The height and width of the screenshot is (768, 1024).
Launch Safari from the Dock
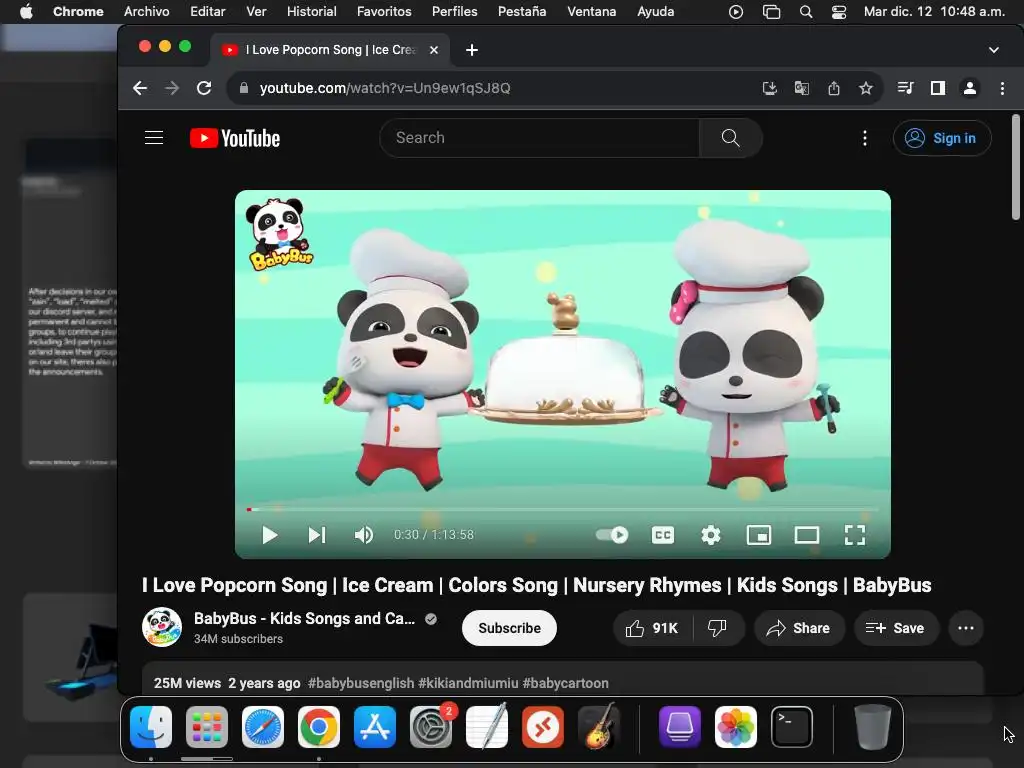[263, 727]
